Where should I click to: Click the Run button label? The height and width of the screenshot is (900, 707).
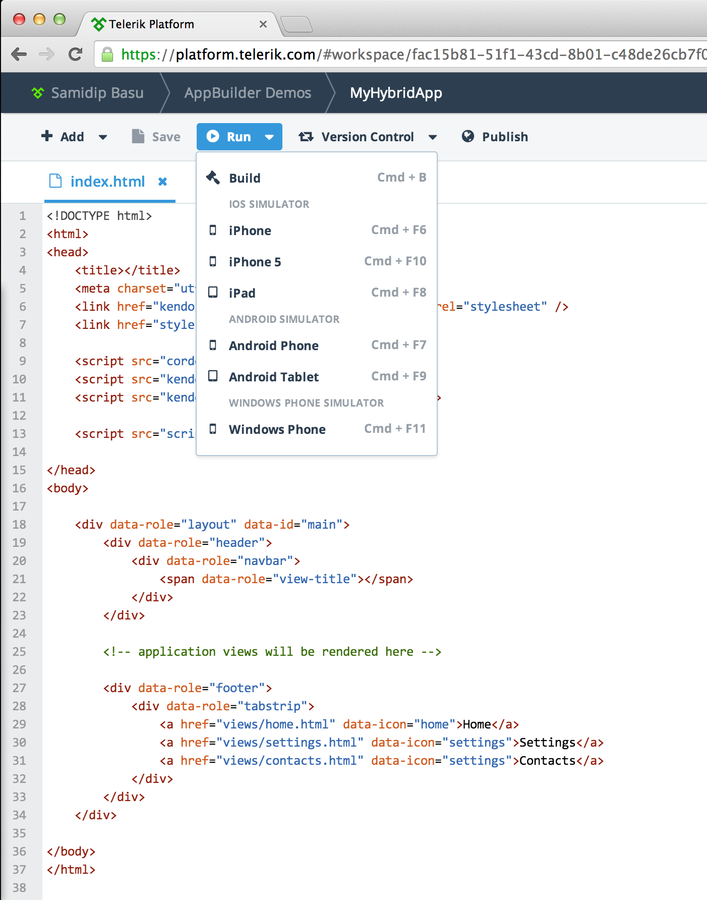pos(239,137)
